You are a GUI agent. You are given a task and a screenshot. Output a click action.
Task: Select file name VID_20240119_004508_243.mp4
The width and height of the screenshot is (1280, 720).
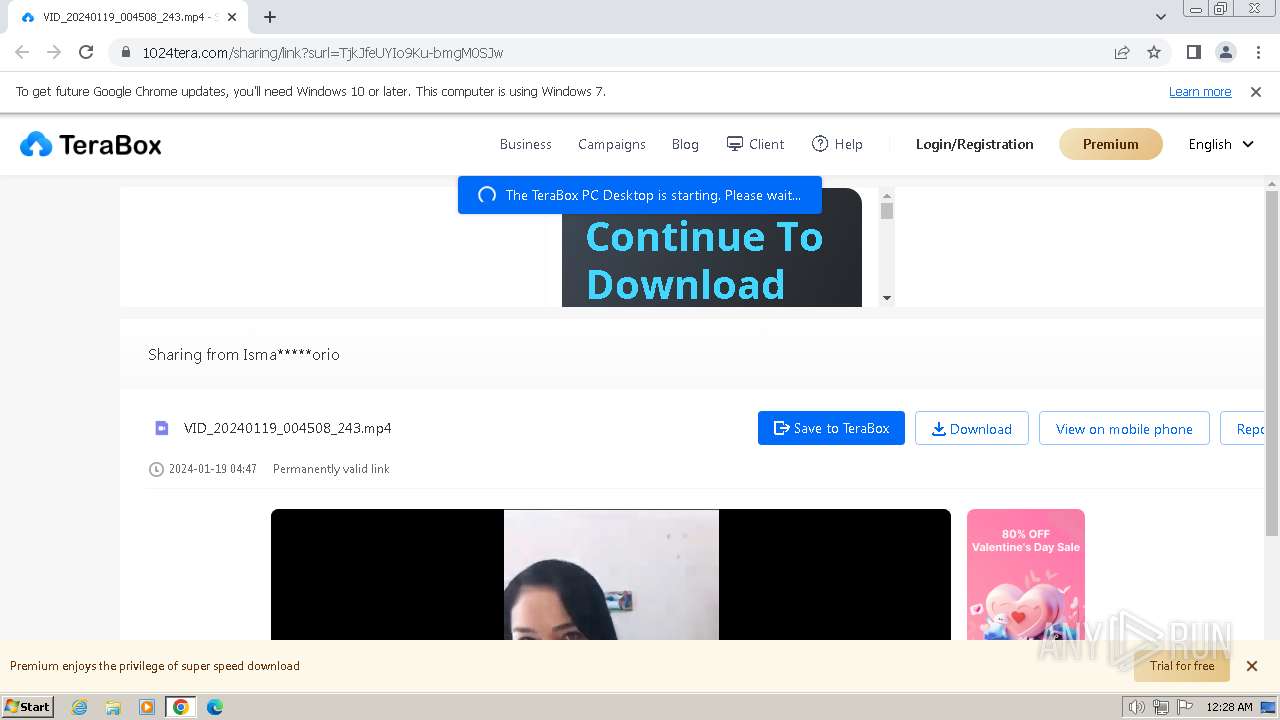(x=288, y=428)
